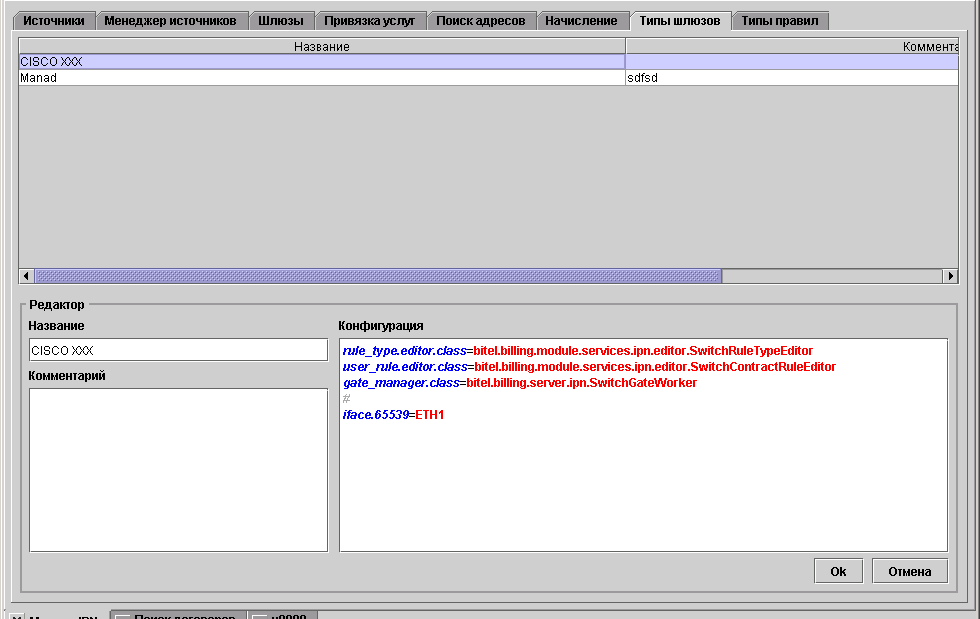The height and width of the screenshot is (619, 980).
Task: Click the Название column header
Action: (x=321, y=46)
